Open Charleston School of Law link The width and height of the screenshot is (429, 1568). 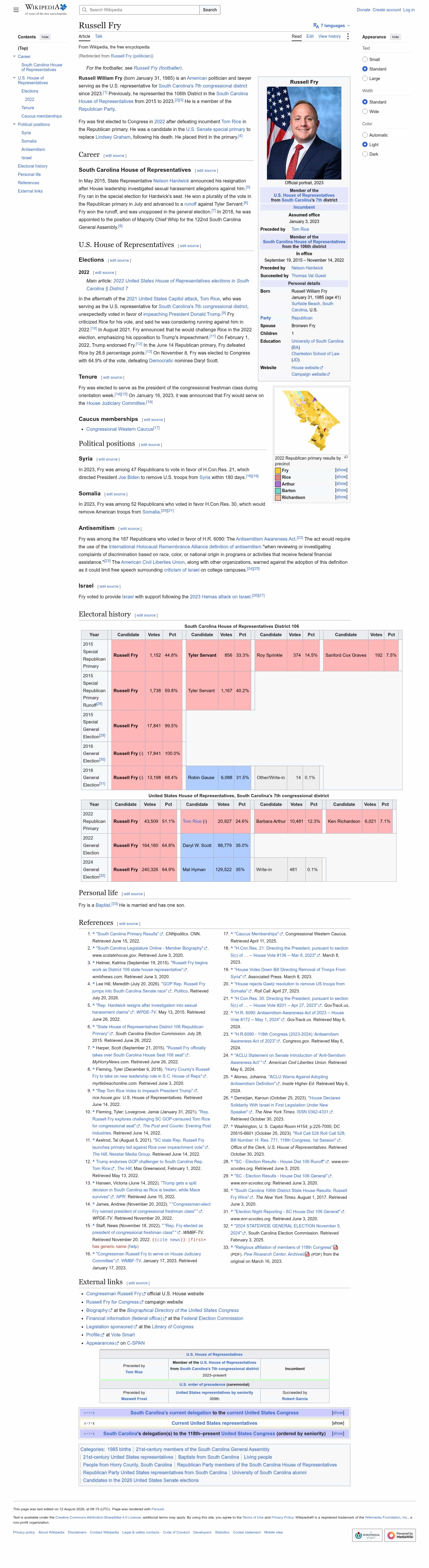(315, 354)
